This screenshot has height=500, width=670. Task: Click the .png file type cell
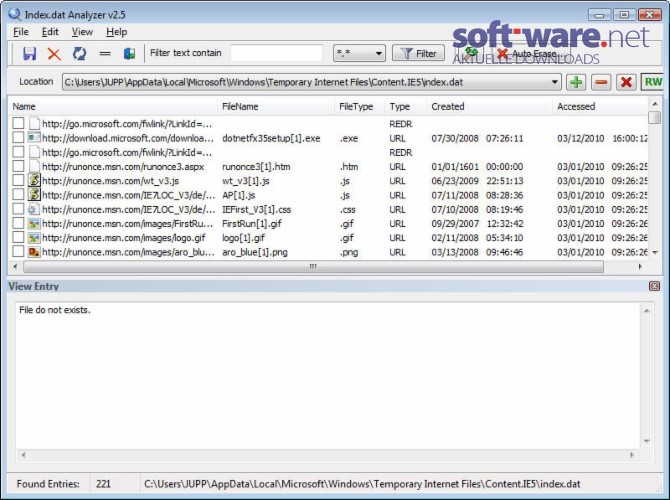[349, 253]
